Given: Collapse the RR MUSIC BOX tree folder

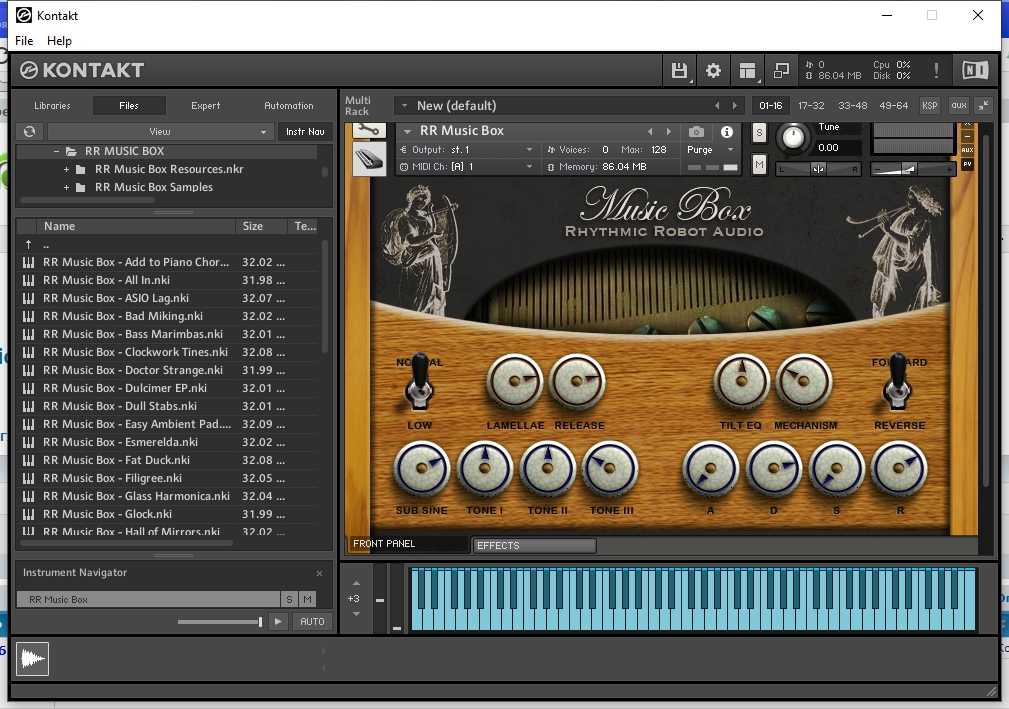Looking at the screenshot, I should [x=57, y=152].
